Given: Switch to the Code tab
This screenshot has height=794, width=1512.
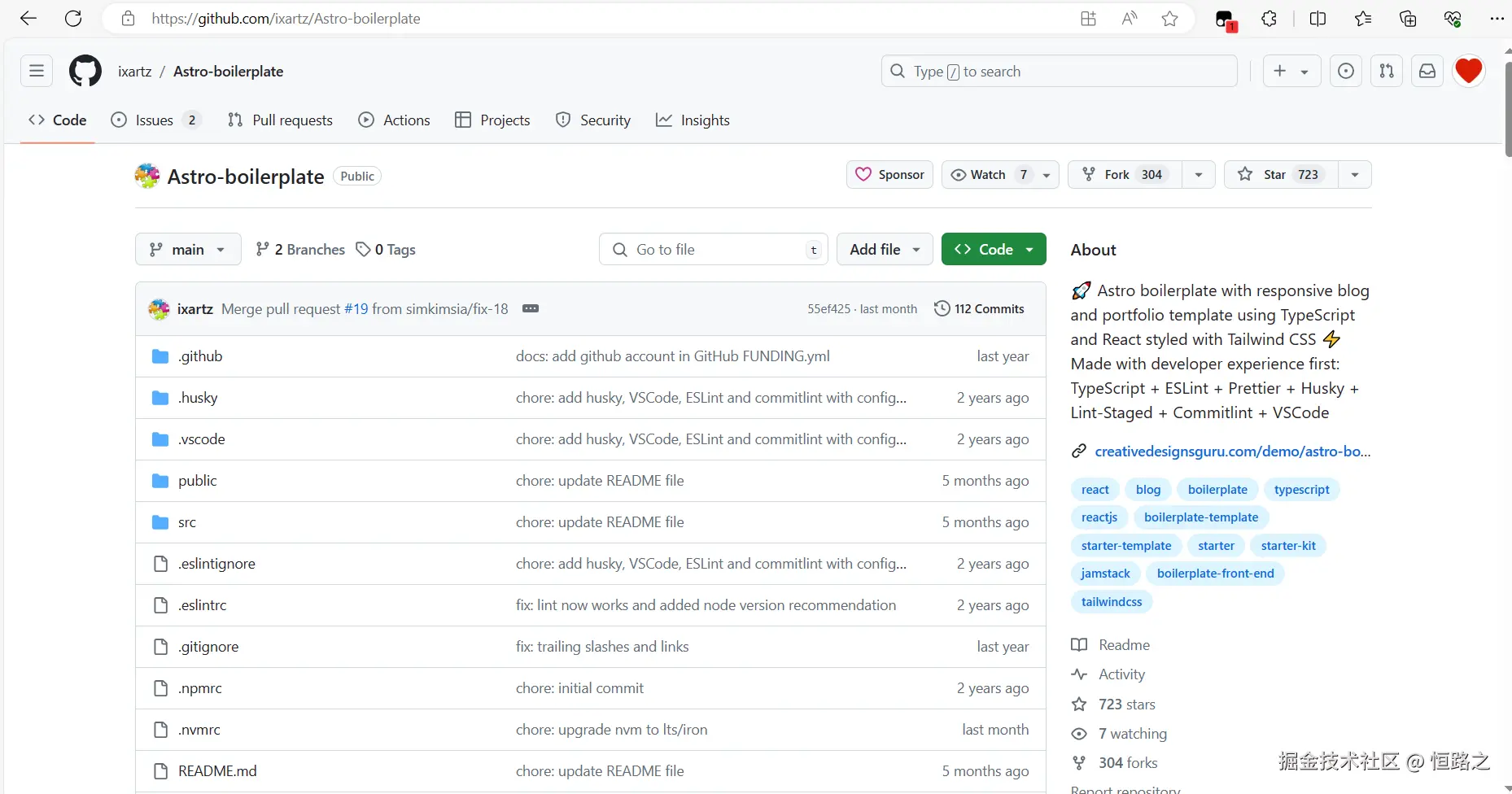Looking at the screenshot, I should point(57,120).
